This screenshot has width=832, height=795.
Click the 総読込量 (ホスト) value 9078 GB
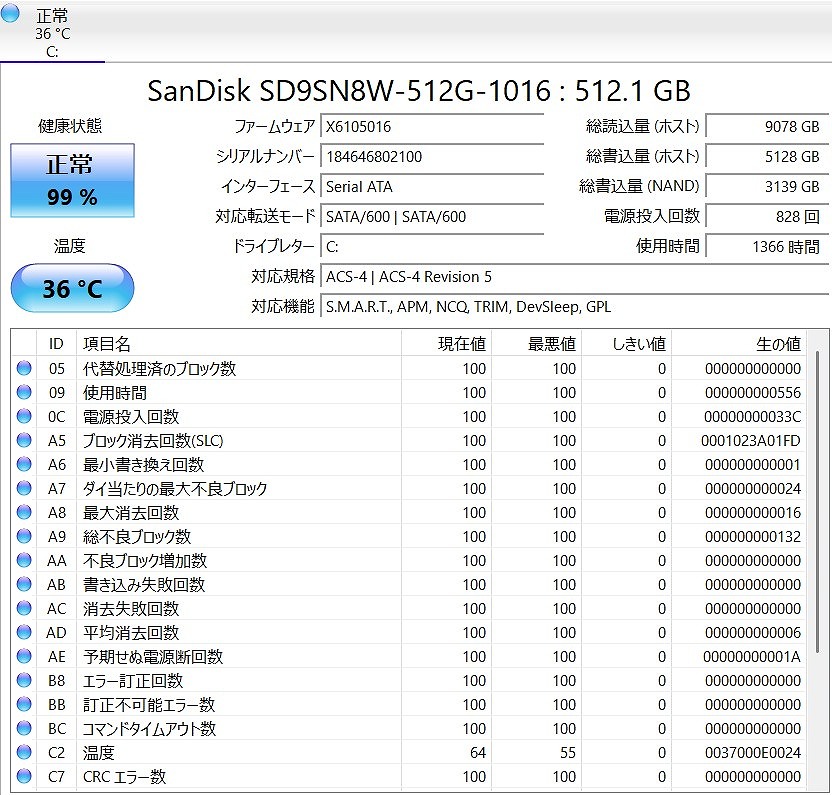coord(765,127)
